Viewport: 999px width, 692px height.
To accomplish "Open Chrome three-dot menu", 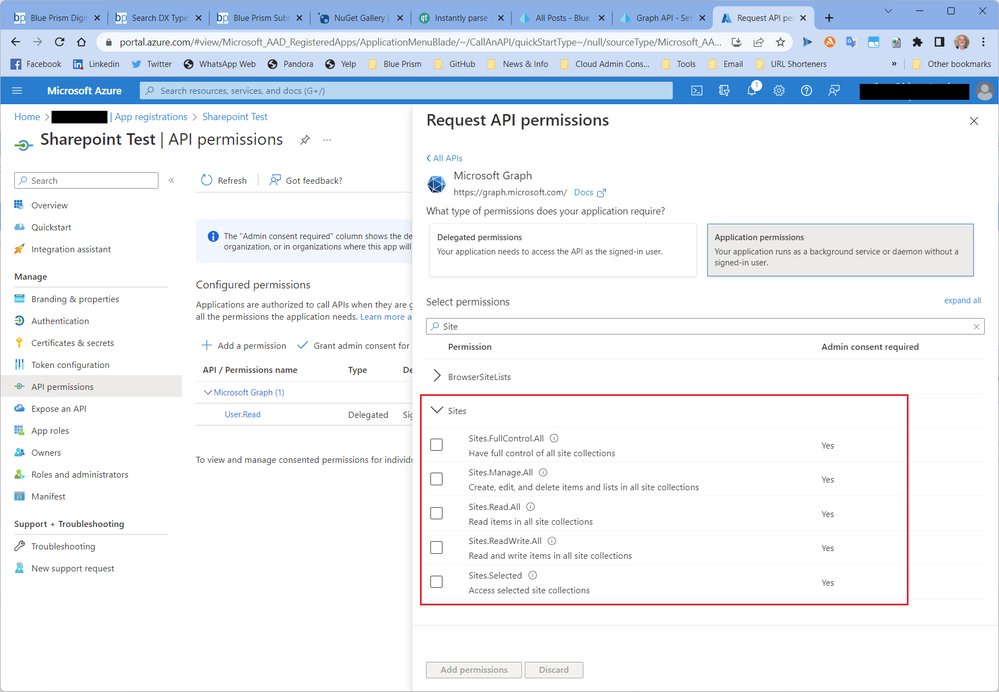I will click(983, 42).
